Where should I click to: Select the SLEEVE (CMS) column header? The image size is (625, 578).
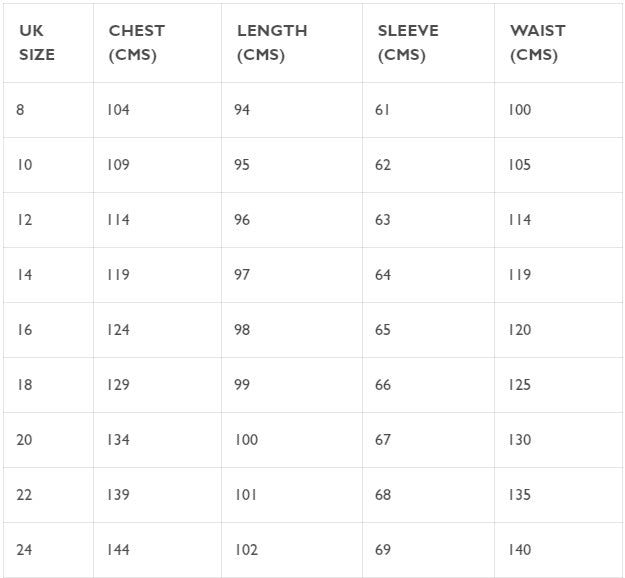(408, 43)
